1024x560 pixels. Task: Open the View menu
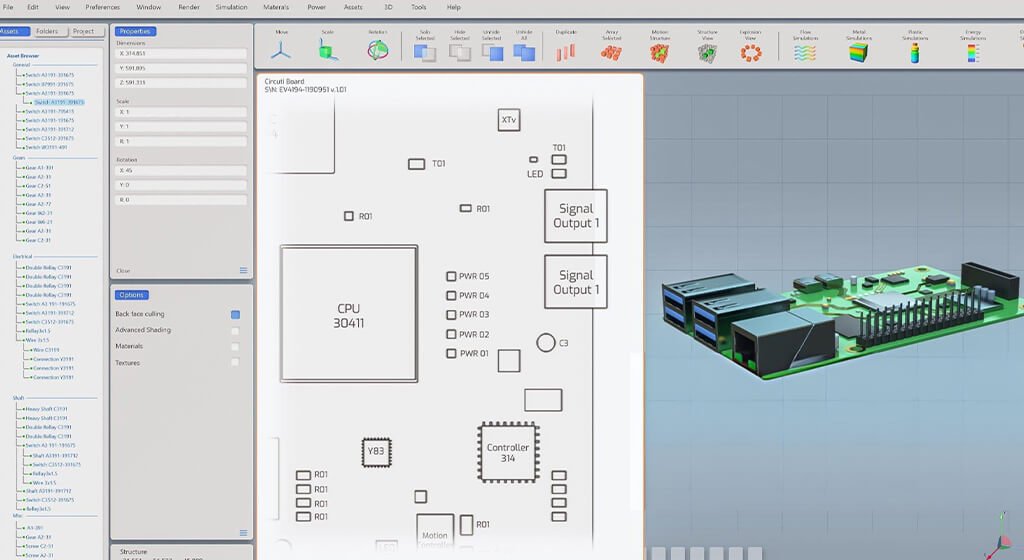[62, 7]
